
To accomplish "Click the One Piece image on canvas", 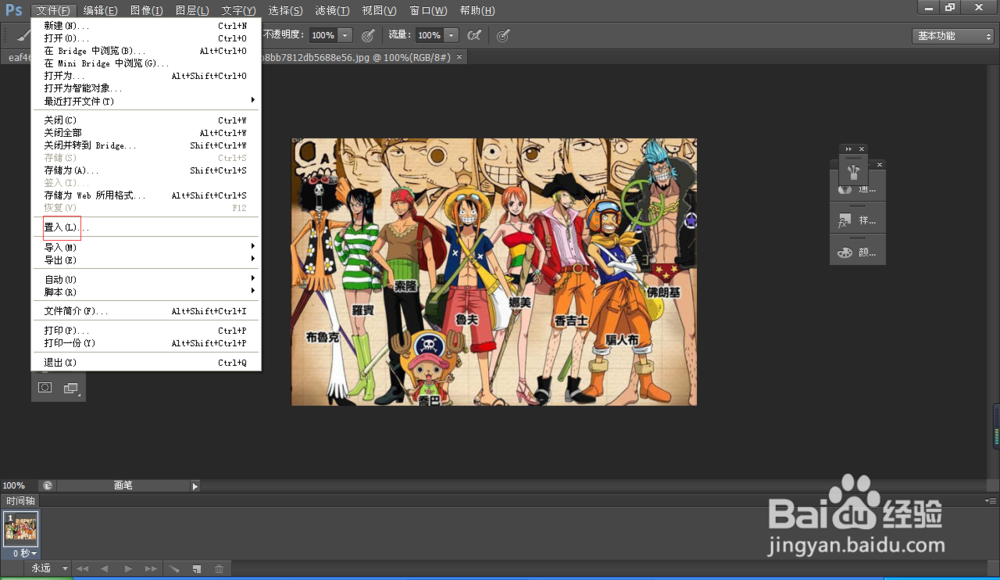I will pos(494,272).
